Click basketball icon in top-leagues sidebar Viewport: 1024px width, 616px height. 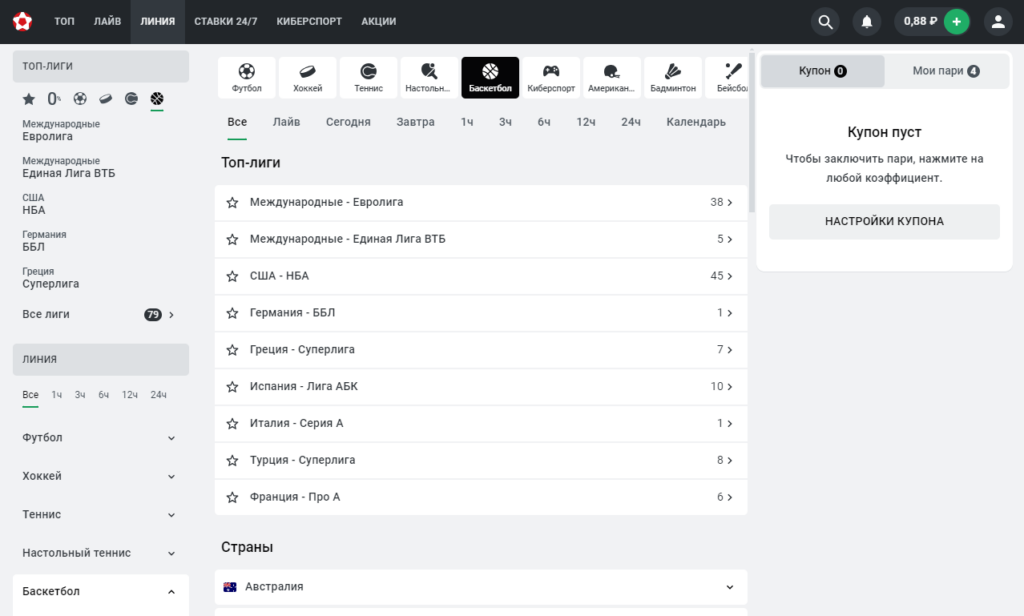pos(157,99)
